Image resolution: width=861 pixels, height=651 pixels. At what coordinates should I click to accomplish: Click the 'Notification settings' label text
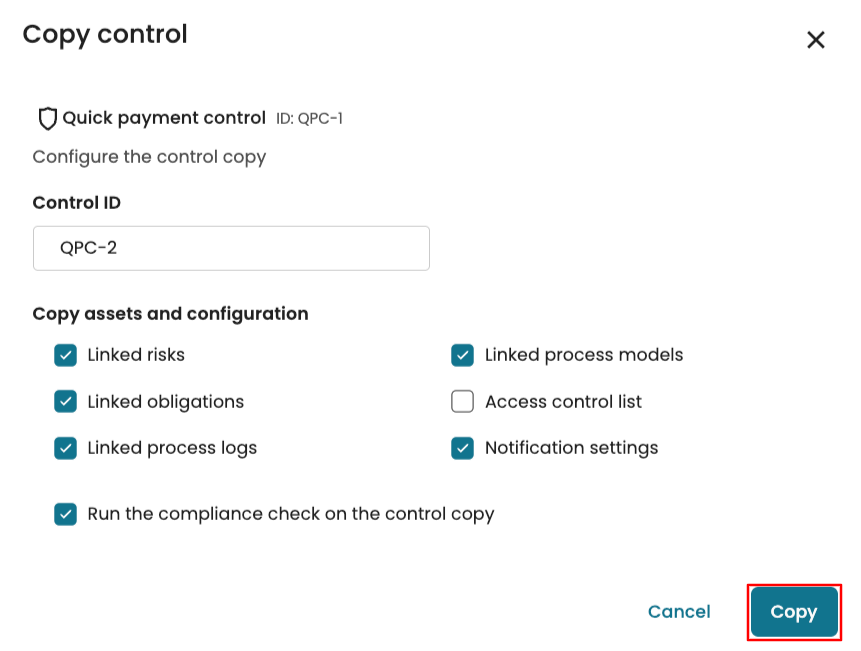571,448
